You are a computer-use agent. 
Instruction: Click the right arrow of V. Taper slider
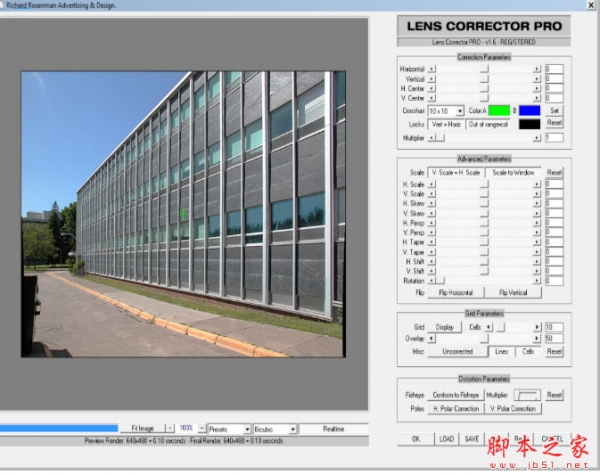point(536,252)
